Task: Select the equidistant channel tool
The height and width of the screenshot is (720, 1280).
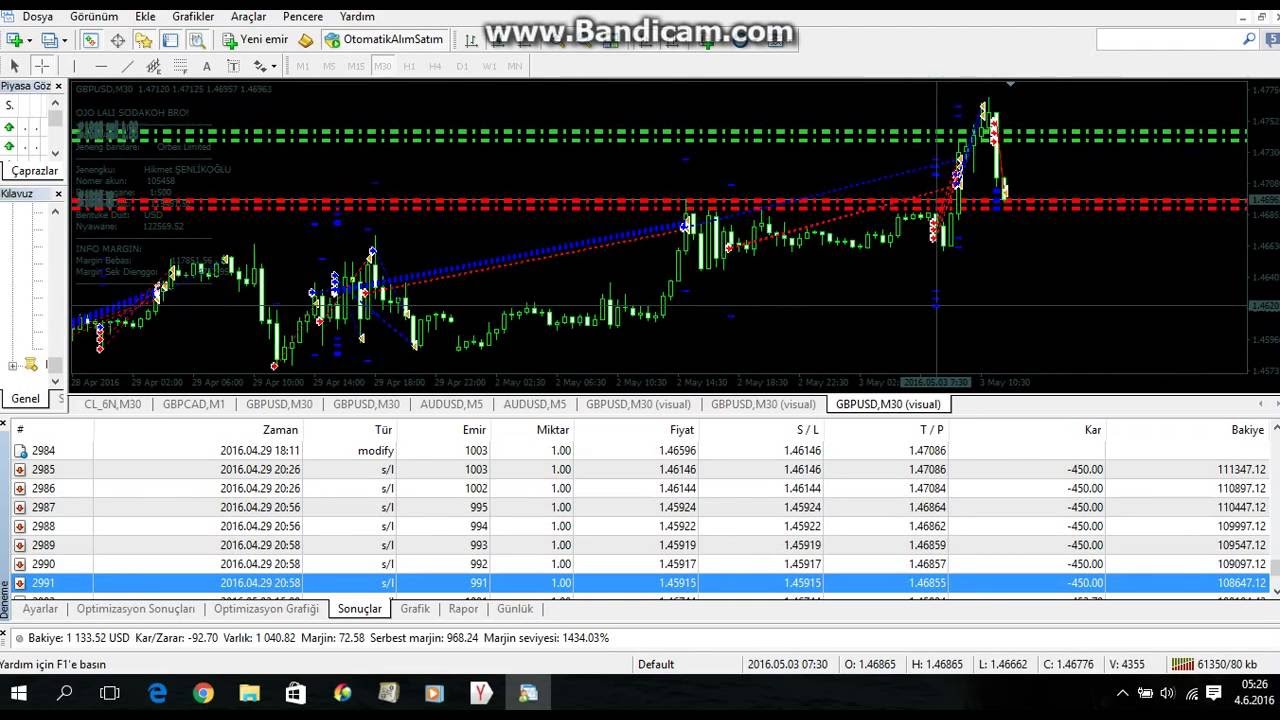Action: tap(154, 66)
